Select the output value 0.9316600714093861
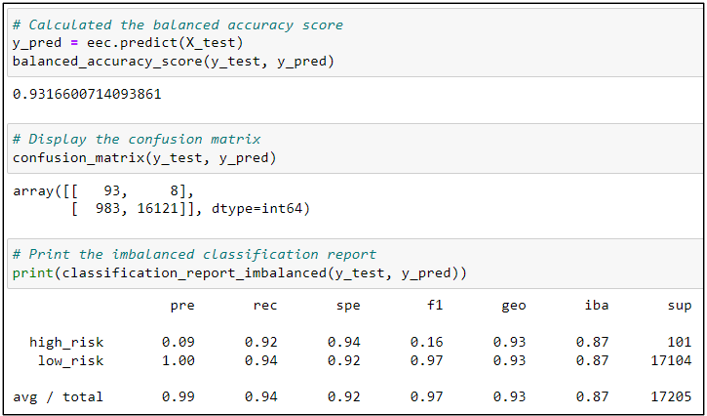Screen dimensions: 707x416 click(87, 95)
